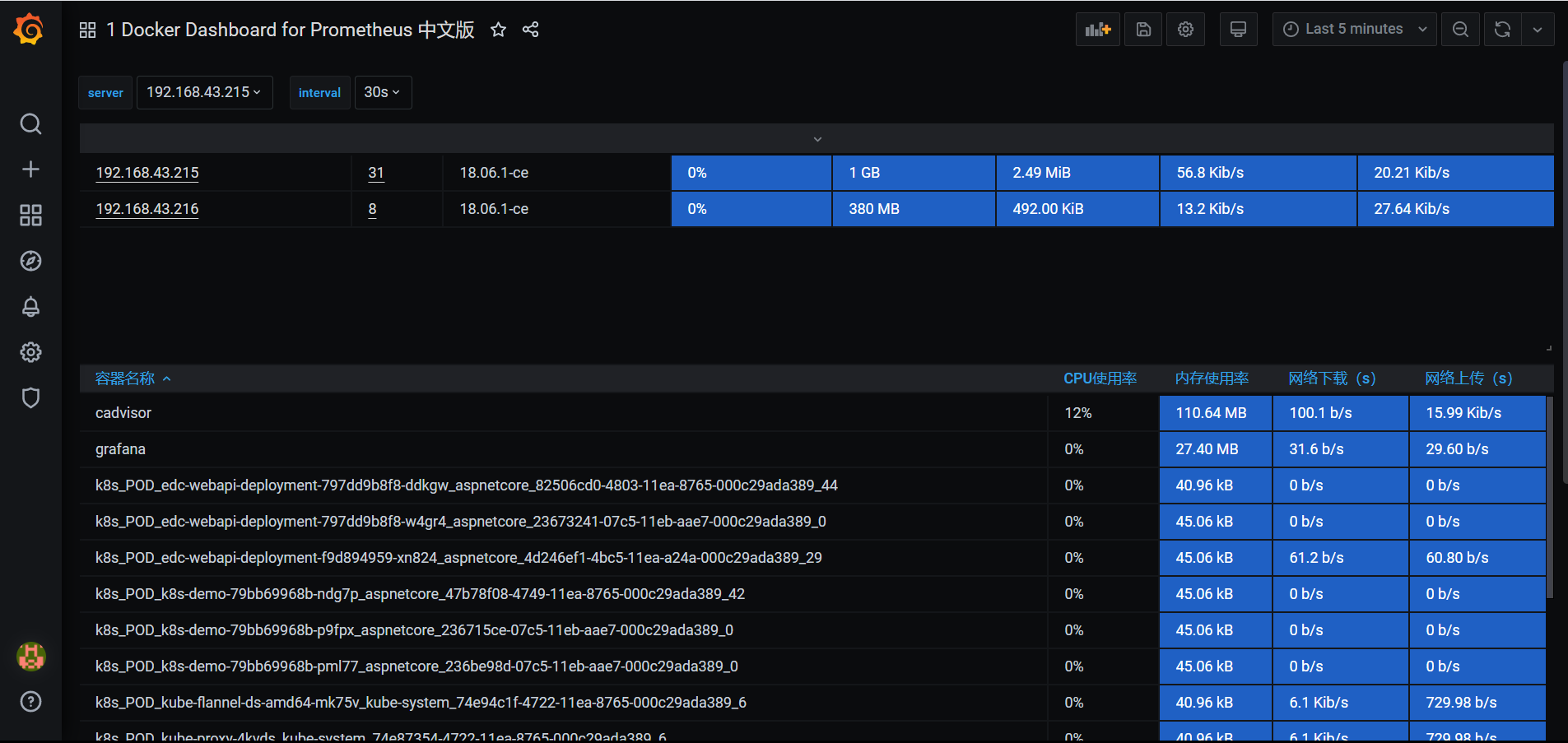Star this dashboard as favorite
Screen dimensions: 1568x743
coord(498,30)
